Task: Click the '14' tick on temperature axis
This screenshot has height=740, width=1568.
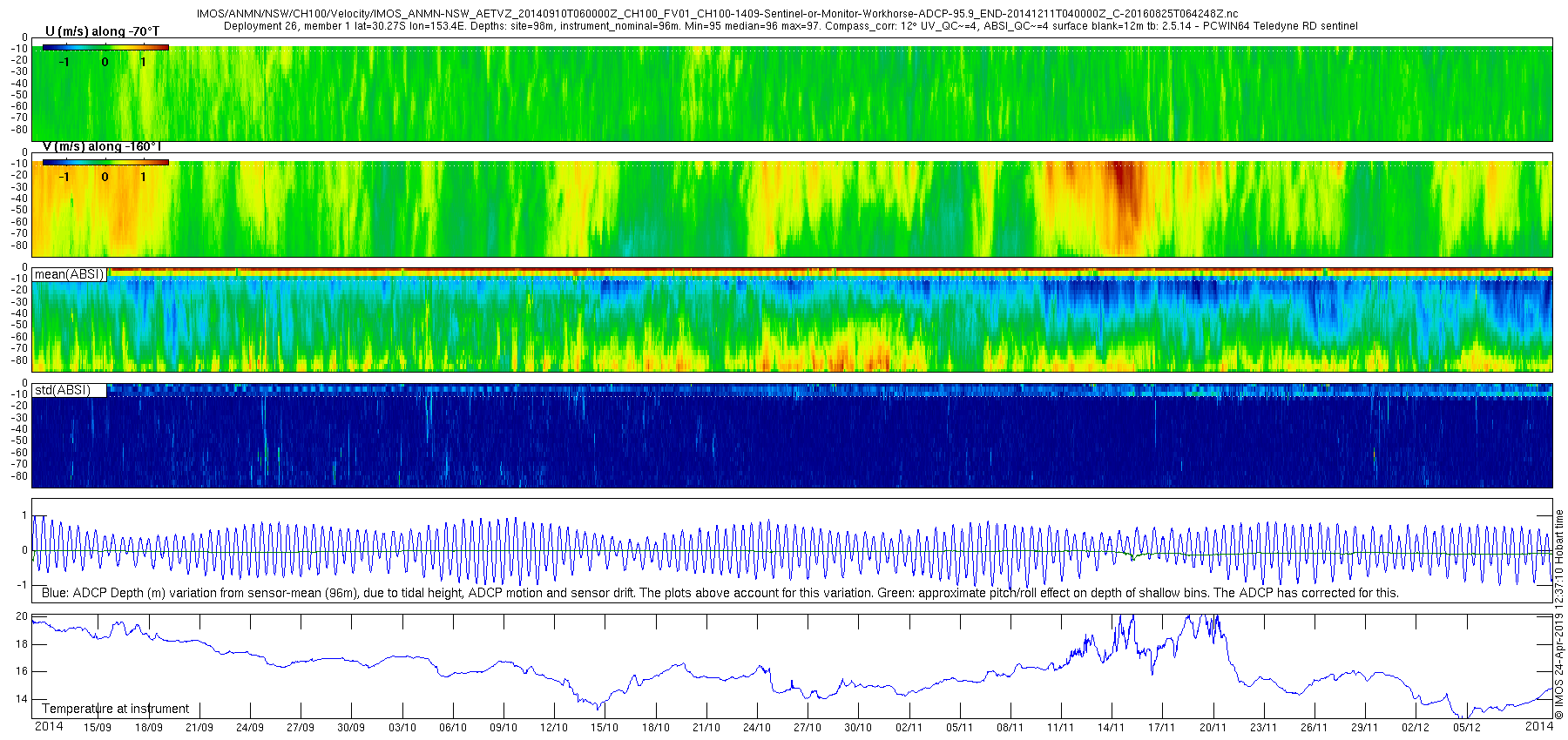Action: pyautogui.click(x=22, y=699)
